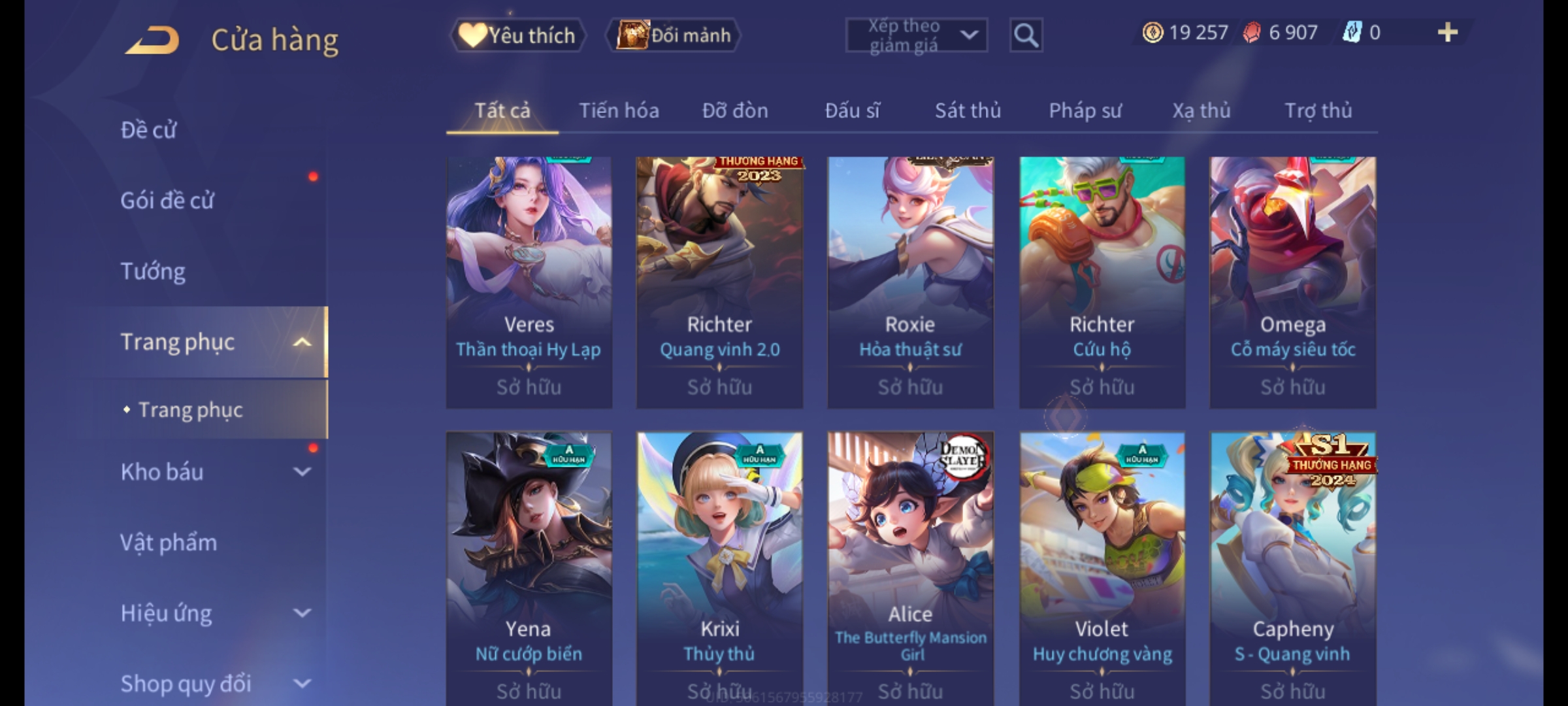Screen dimensions: 1568x706
Task: Expand the Kho báu sidebar section
Action: 302,471
